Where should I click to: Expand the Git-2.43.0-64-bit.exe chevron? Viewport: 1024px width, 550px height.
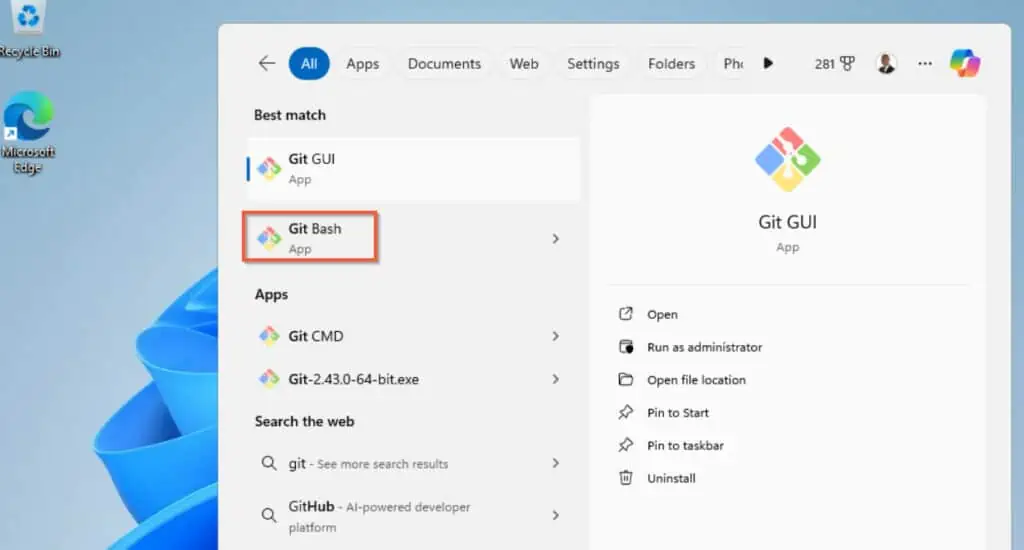(x=555, y=379)
